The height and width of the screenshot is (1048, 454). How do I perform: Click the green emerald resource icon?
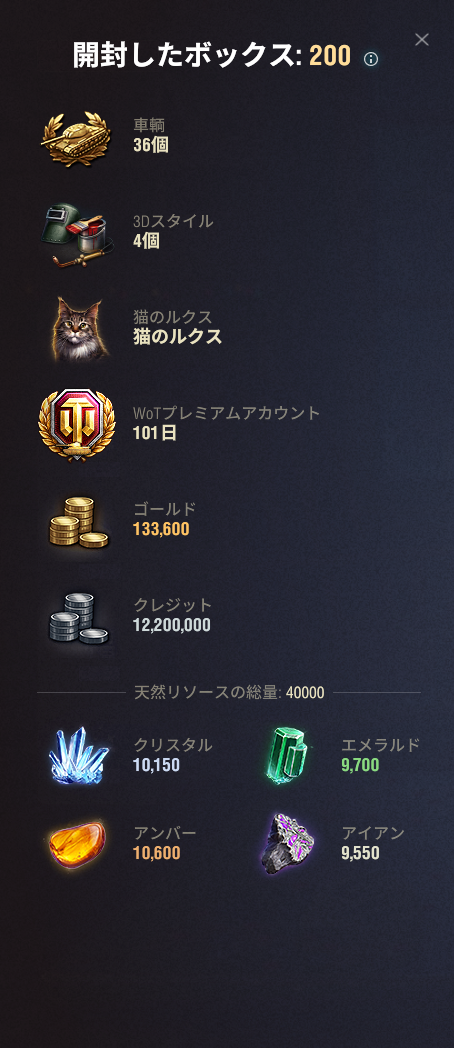coord(288,755)
